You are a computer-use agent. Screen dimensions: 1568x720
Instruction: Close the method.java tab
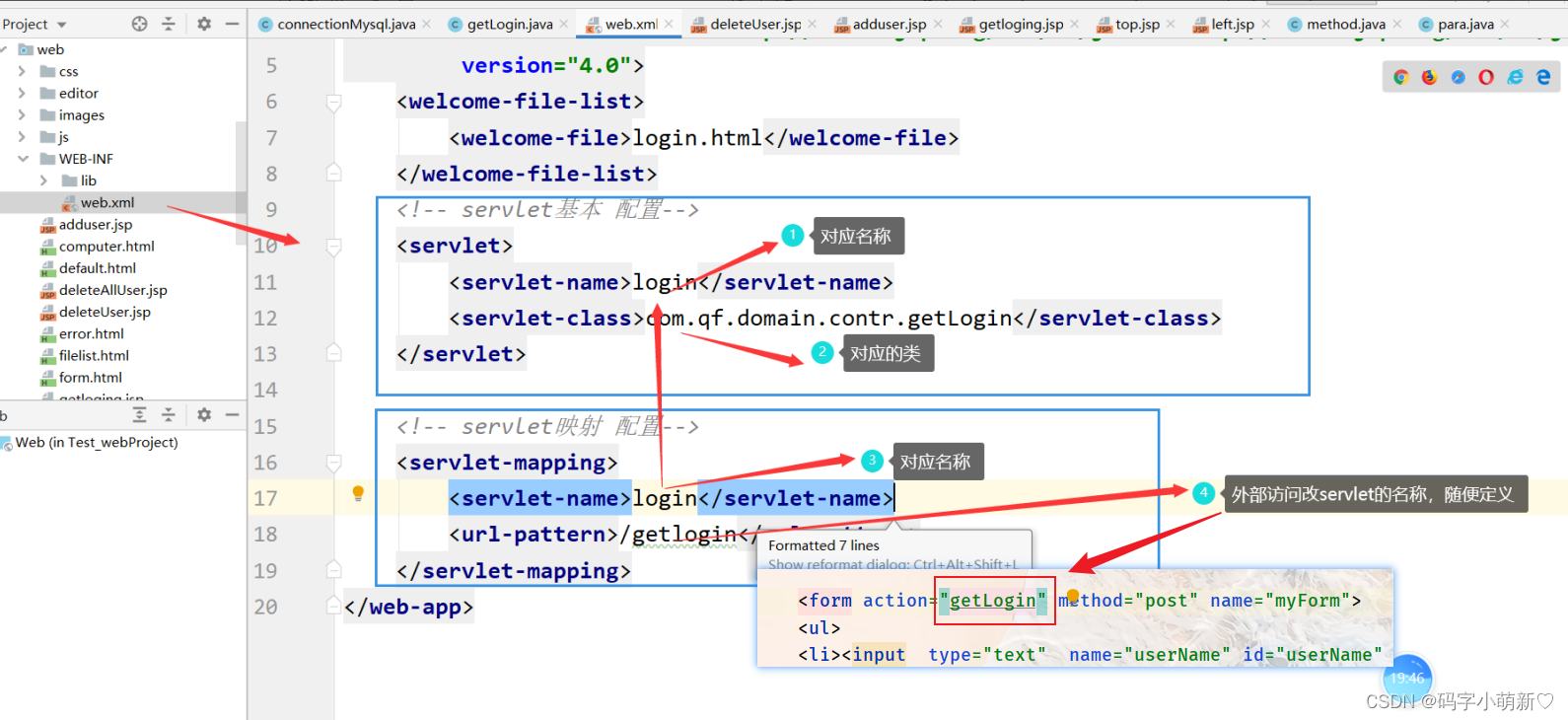[1397, 24]
